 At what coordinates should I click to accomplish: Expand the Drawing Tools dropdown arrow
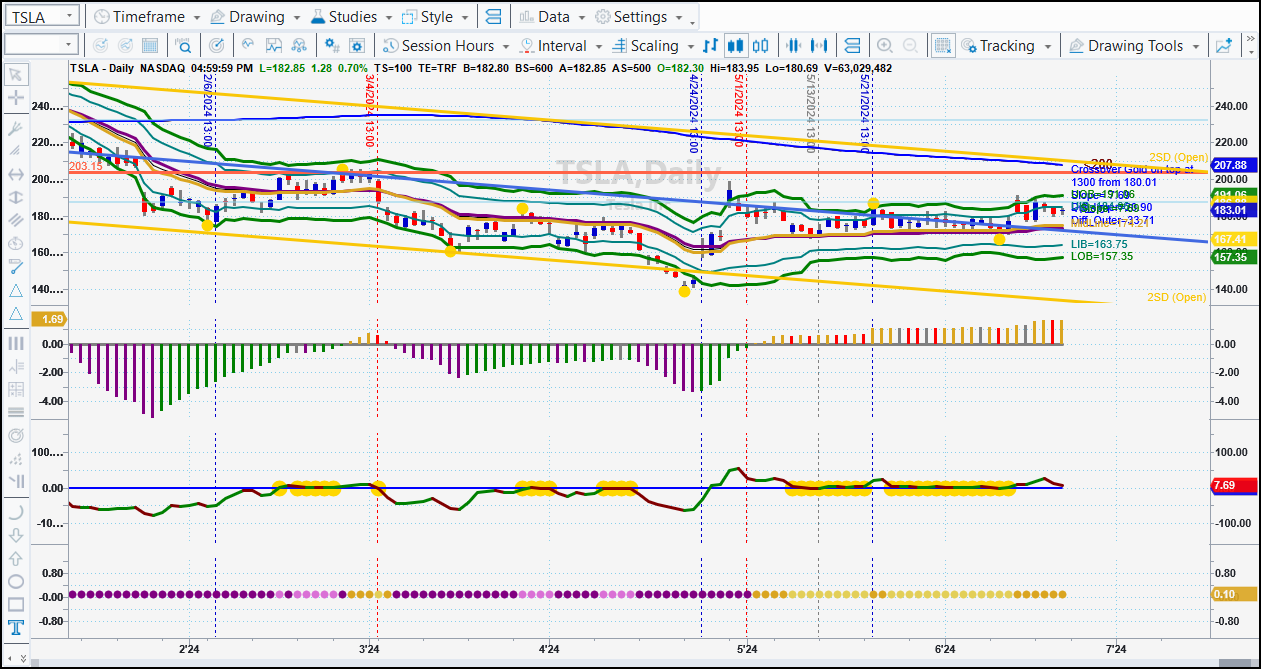[1196, 46]
